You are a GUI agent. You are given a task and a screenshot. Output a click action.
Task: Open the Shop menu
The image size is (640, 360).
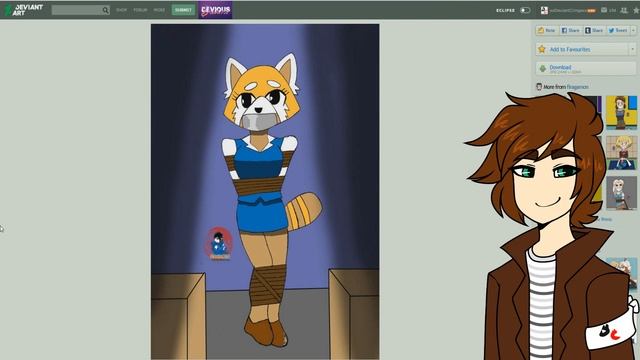tap(122, 10)
